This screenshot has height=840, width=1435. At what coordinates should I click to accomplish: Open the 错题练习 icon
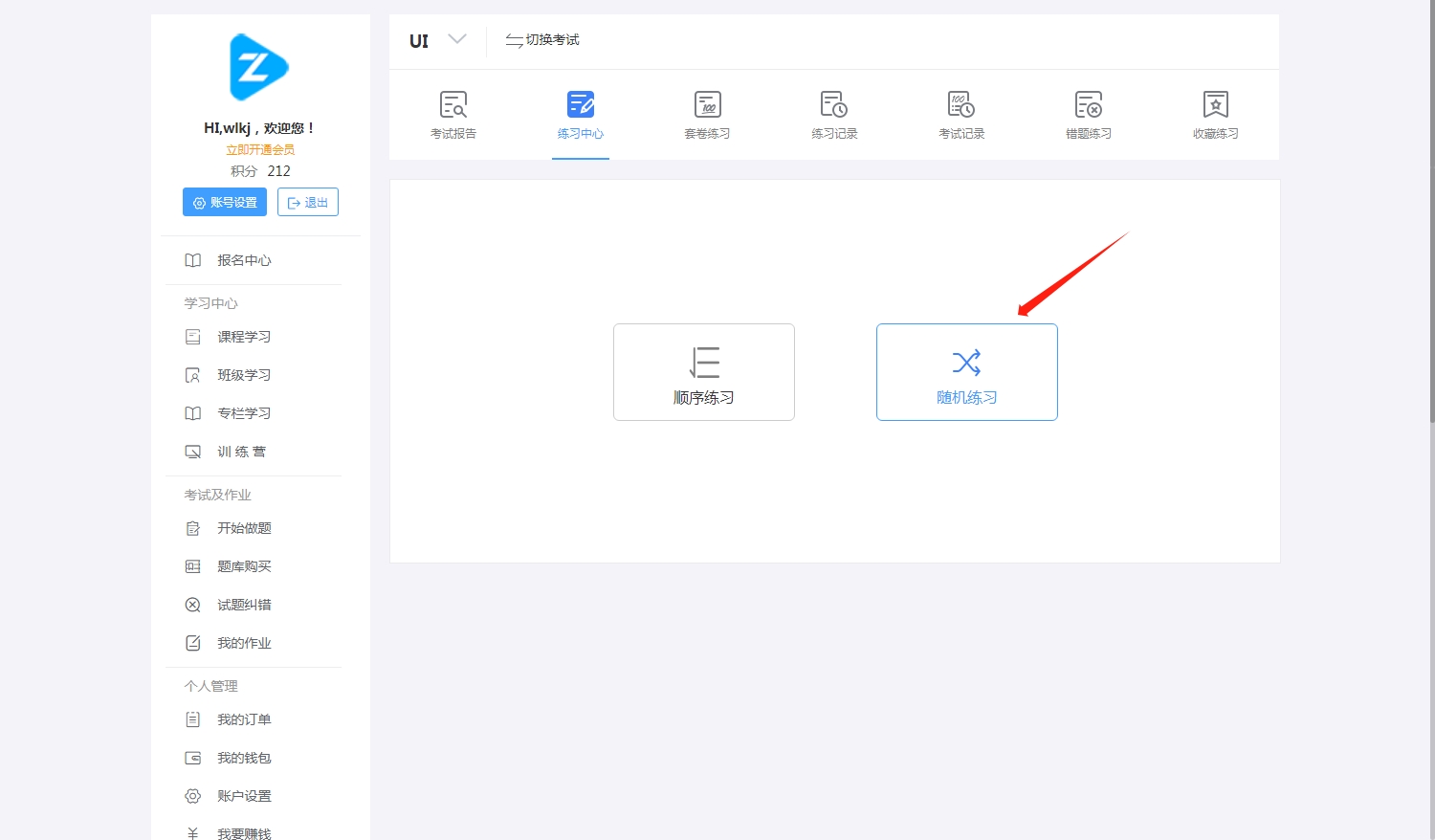tap(1089, 104)
